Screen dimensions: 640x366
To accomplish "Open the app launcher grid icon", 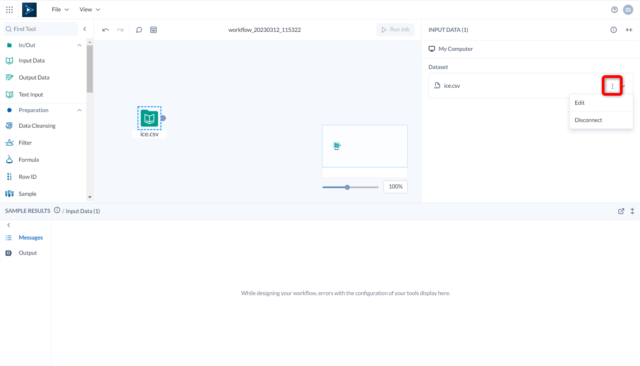I will coord(9,9).
